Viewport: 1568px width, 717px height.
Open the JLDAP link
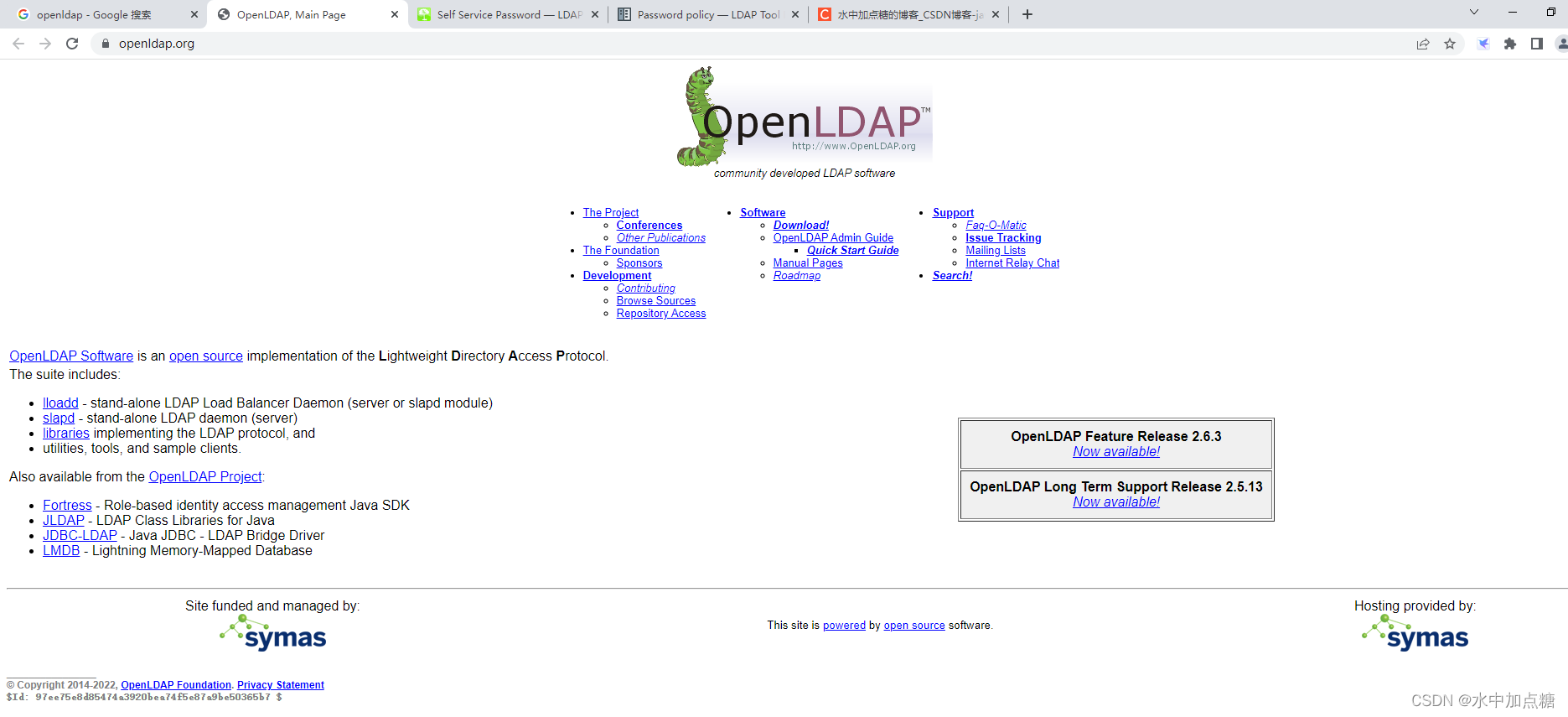pyautogui.click(x=64, y=521)
